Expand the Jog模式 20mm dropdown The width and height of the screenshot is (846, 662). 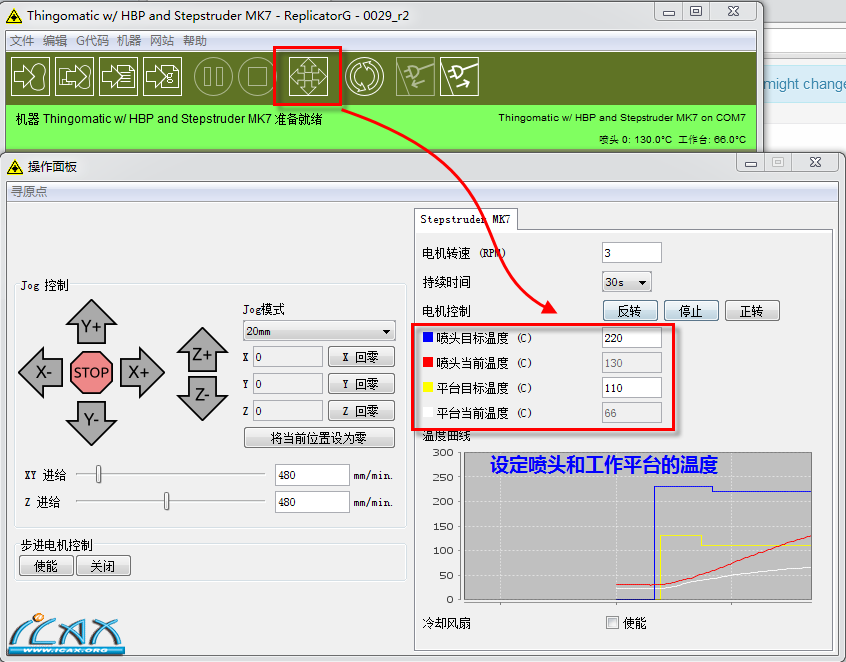point(319,331)
